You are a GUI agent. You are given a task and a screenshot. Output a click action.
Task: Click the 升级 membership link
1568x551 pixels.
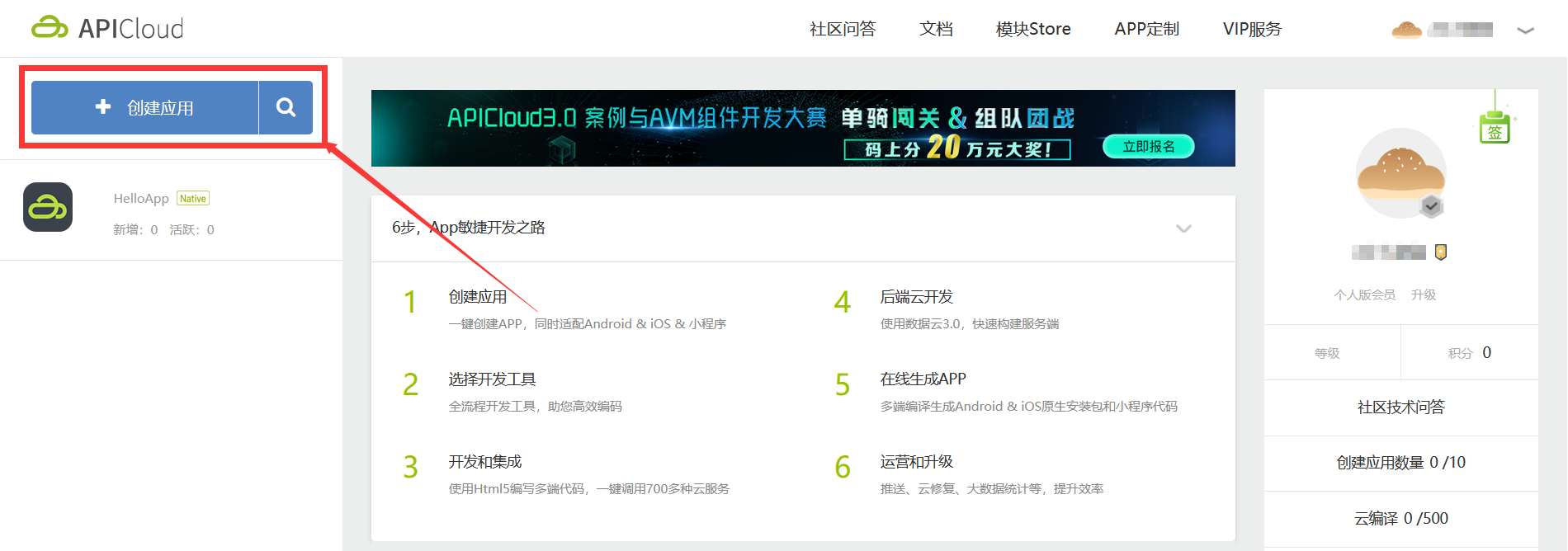(x=1424, y=294)
